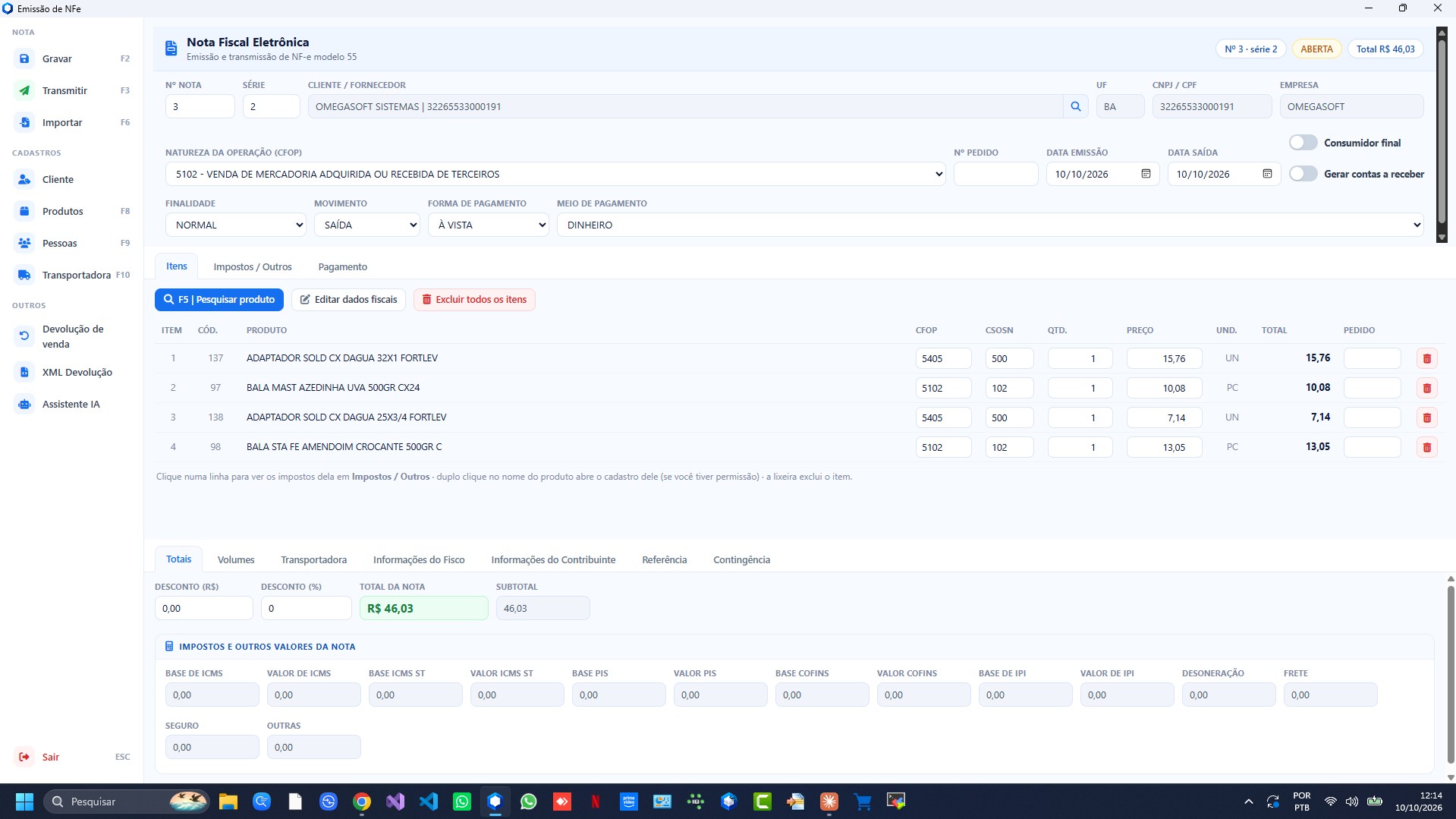The image size is (1456, 819).
Task: Open the Data Saída calendar picker icon
Action: tap(1267, 174)
